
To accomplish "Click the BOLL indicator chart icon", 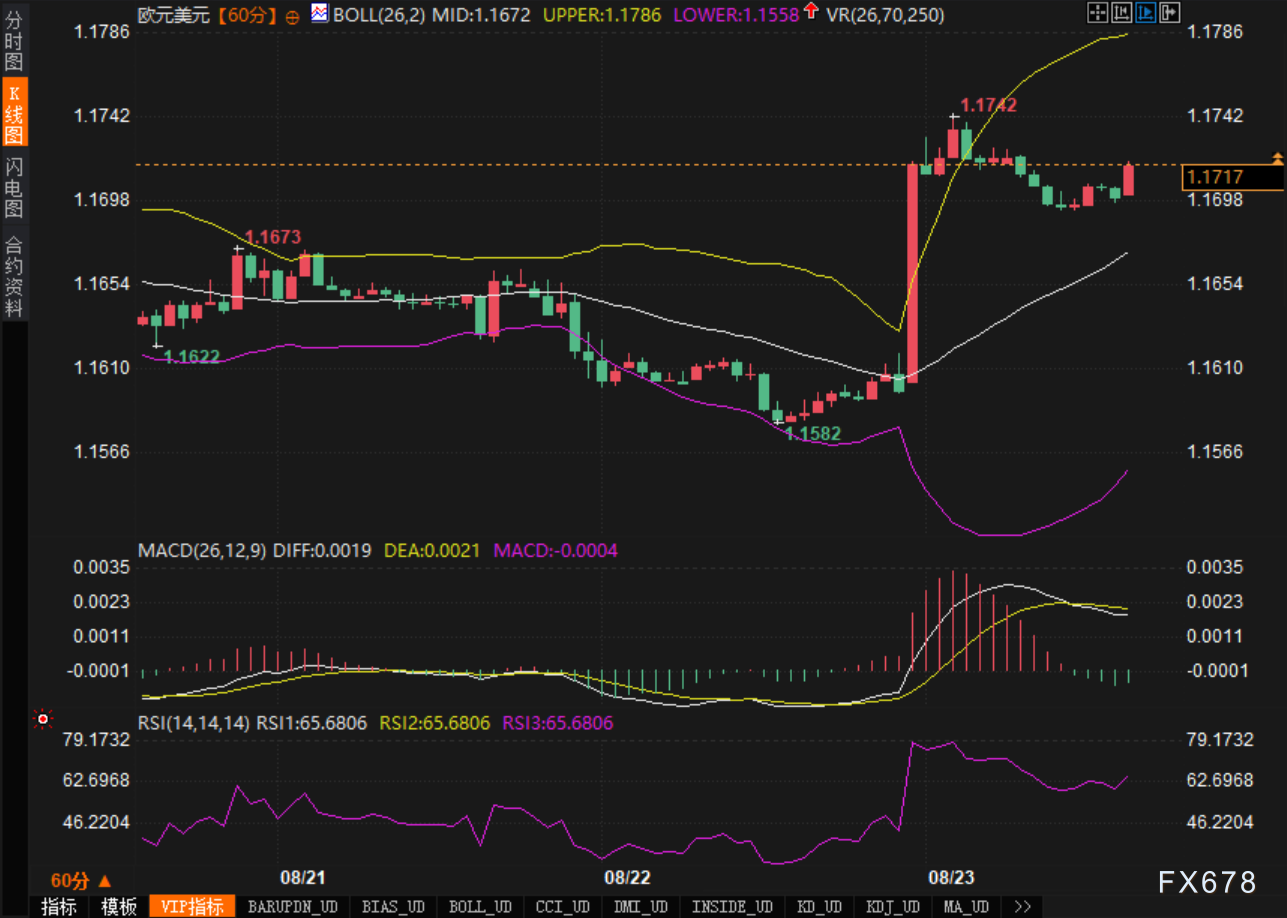I will click(x=319, y=14).
